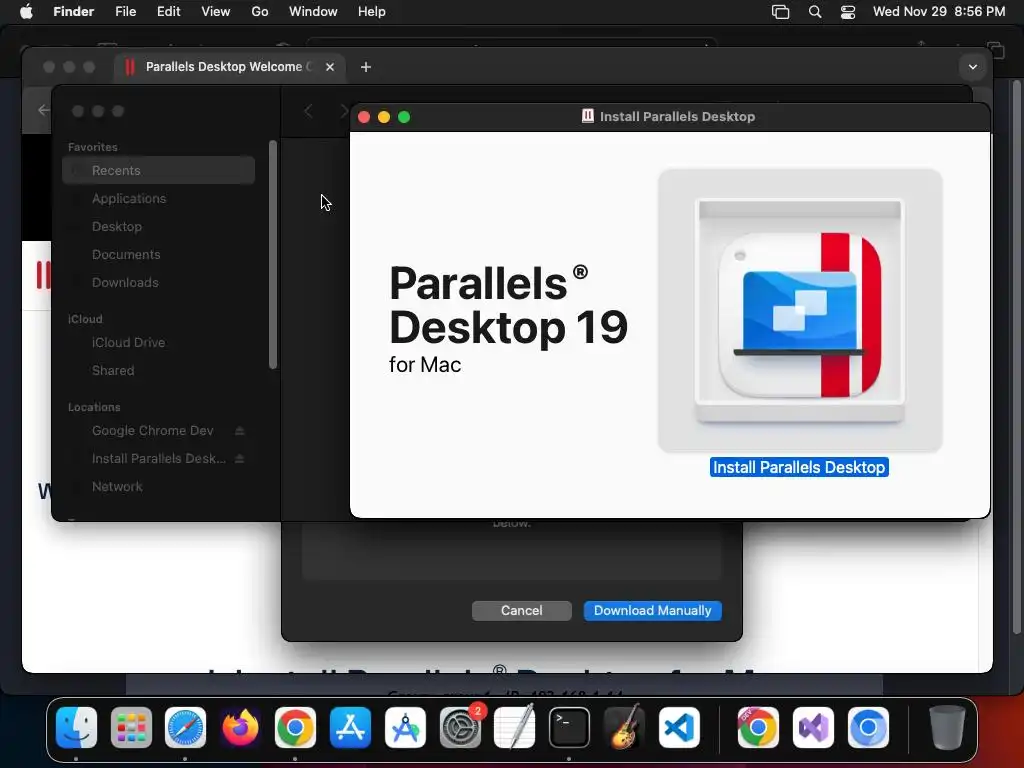Select Downloads in the Finder sidebar
Image resolution: width=1024 pixels, height=768 pixels.
pyautogui.click(x=159, y=283)
